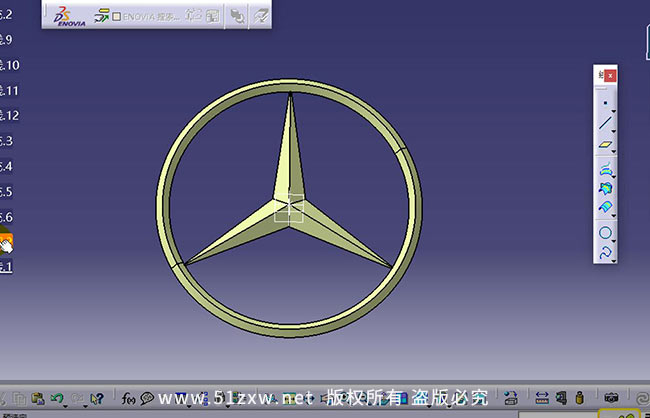Select the Sweep surface tool
This screenshot has height=418, width=650.
[605, 169]
